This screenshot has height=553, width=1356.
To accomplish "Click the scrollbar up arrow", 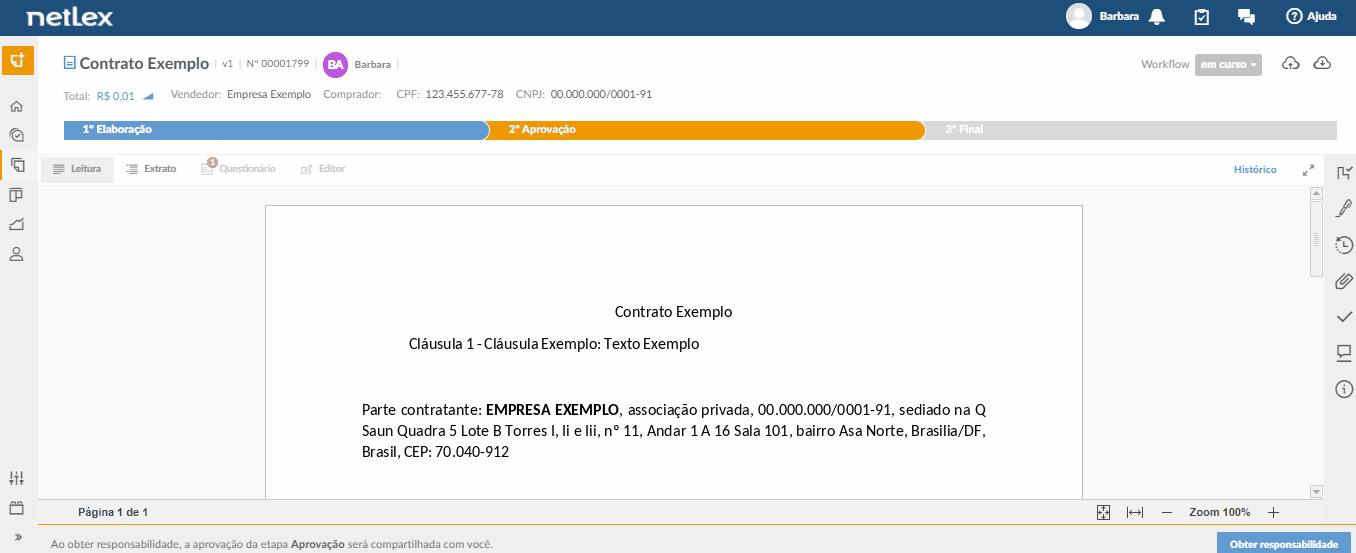I will [1316, 194].
